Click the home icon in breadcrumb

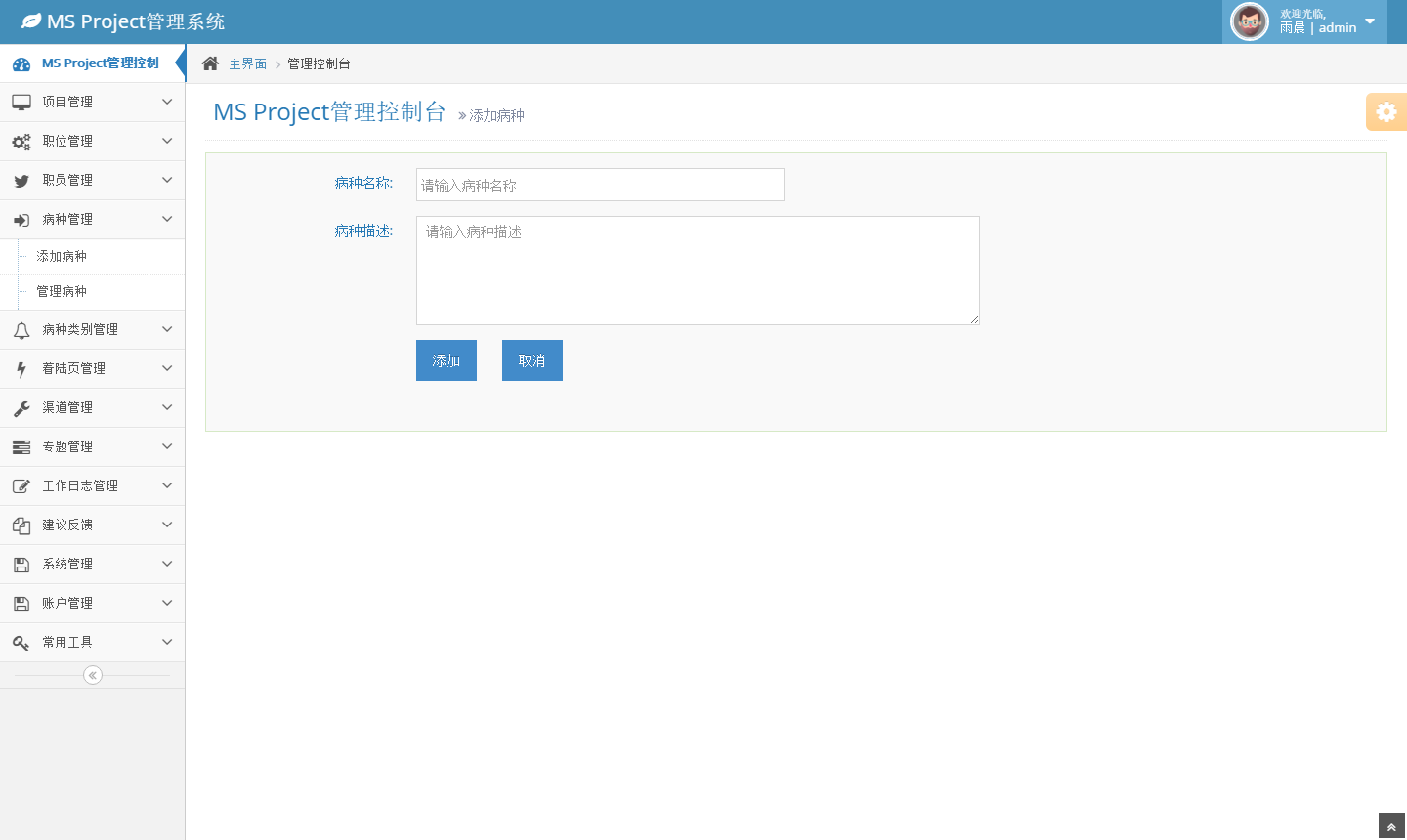[210, 63]
